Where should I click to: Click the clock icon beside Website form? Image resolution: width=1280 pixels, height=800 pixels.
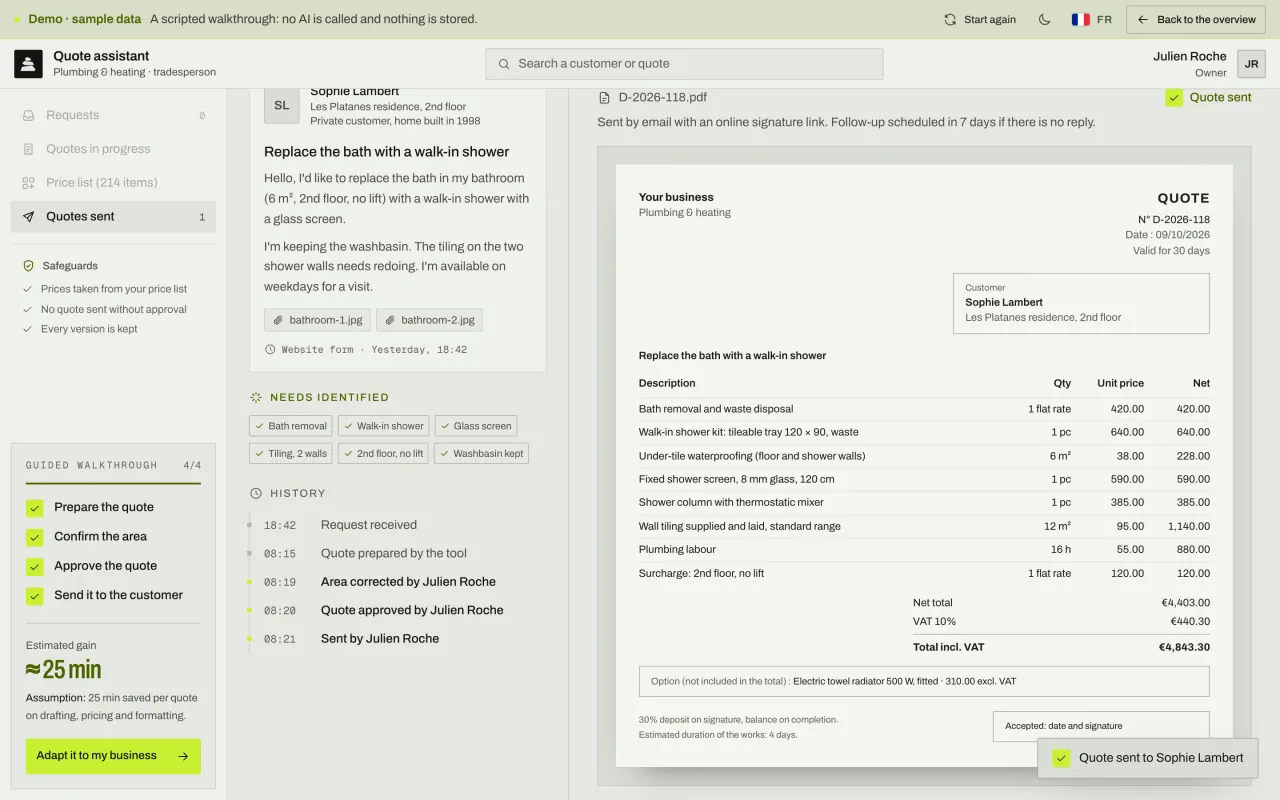270,350
